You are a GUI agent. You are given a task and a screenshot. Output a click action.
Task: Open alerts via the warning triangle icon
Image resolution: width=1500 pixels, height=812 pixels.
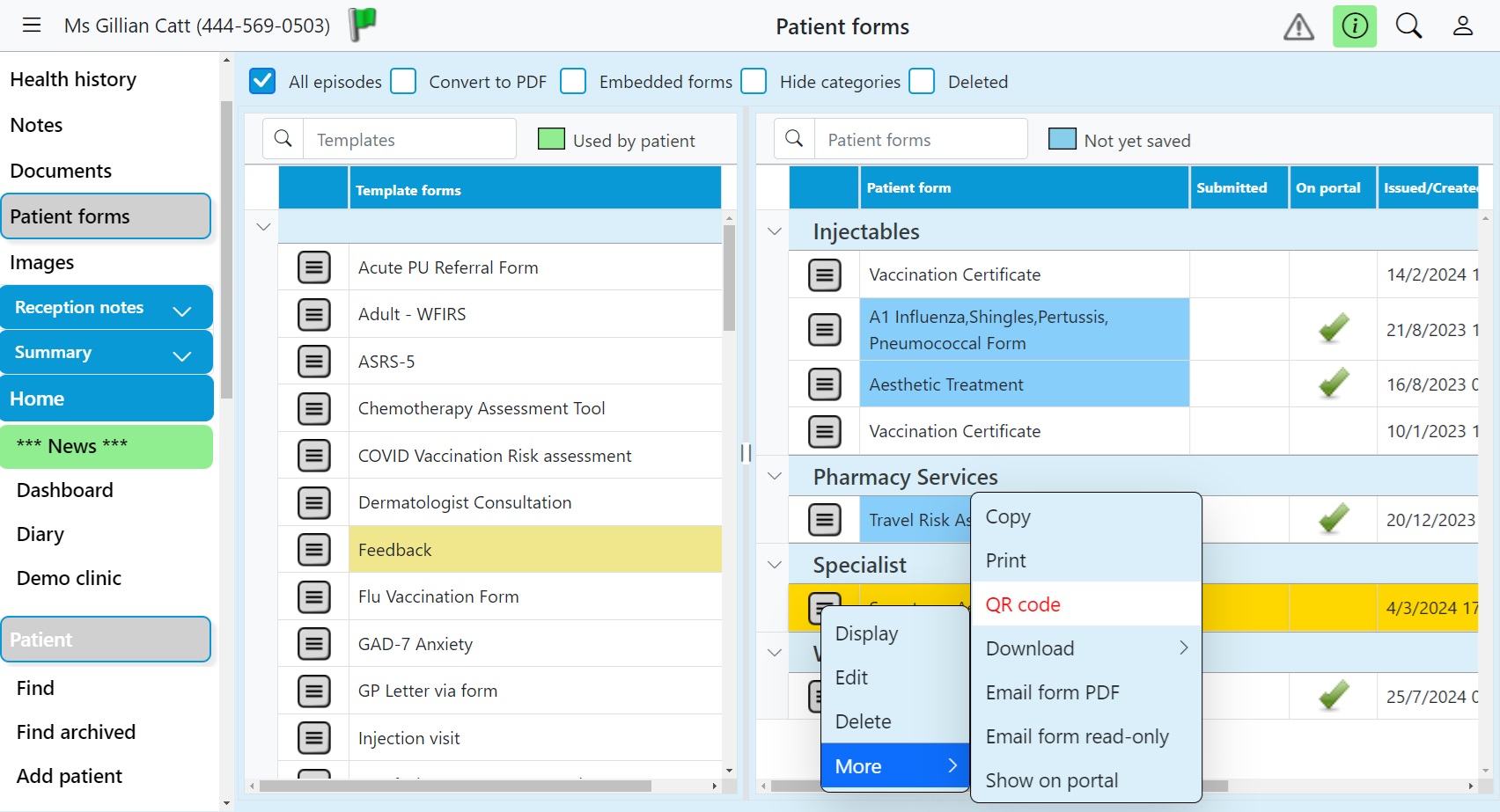(x=1298, y=26)
